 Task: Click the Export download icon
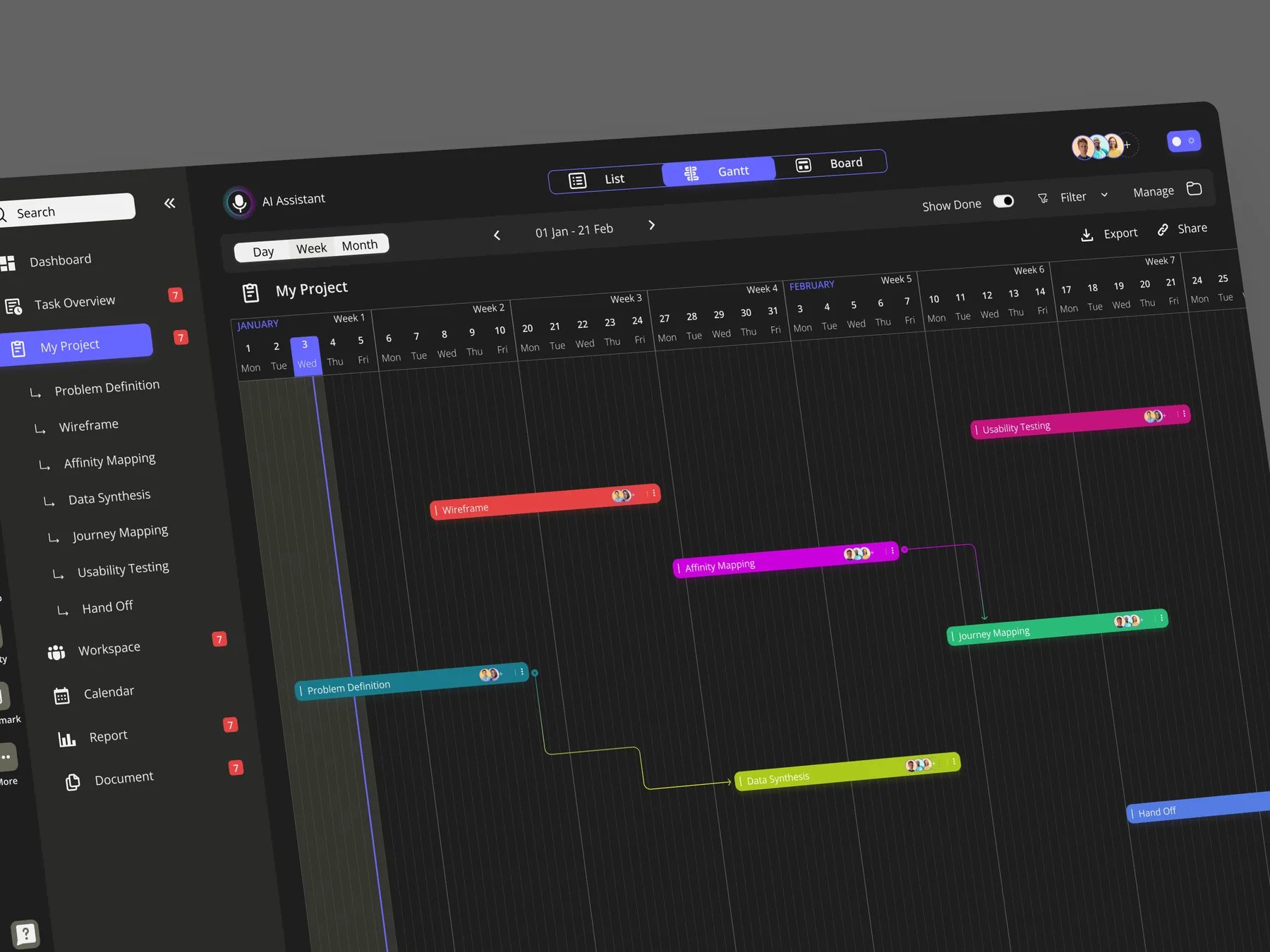pyautogui.click(x=1087, y=235)
